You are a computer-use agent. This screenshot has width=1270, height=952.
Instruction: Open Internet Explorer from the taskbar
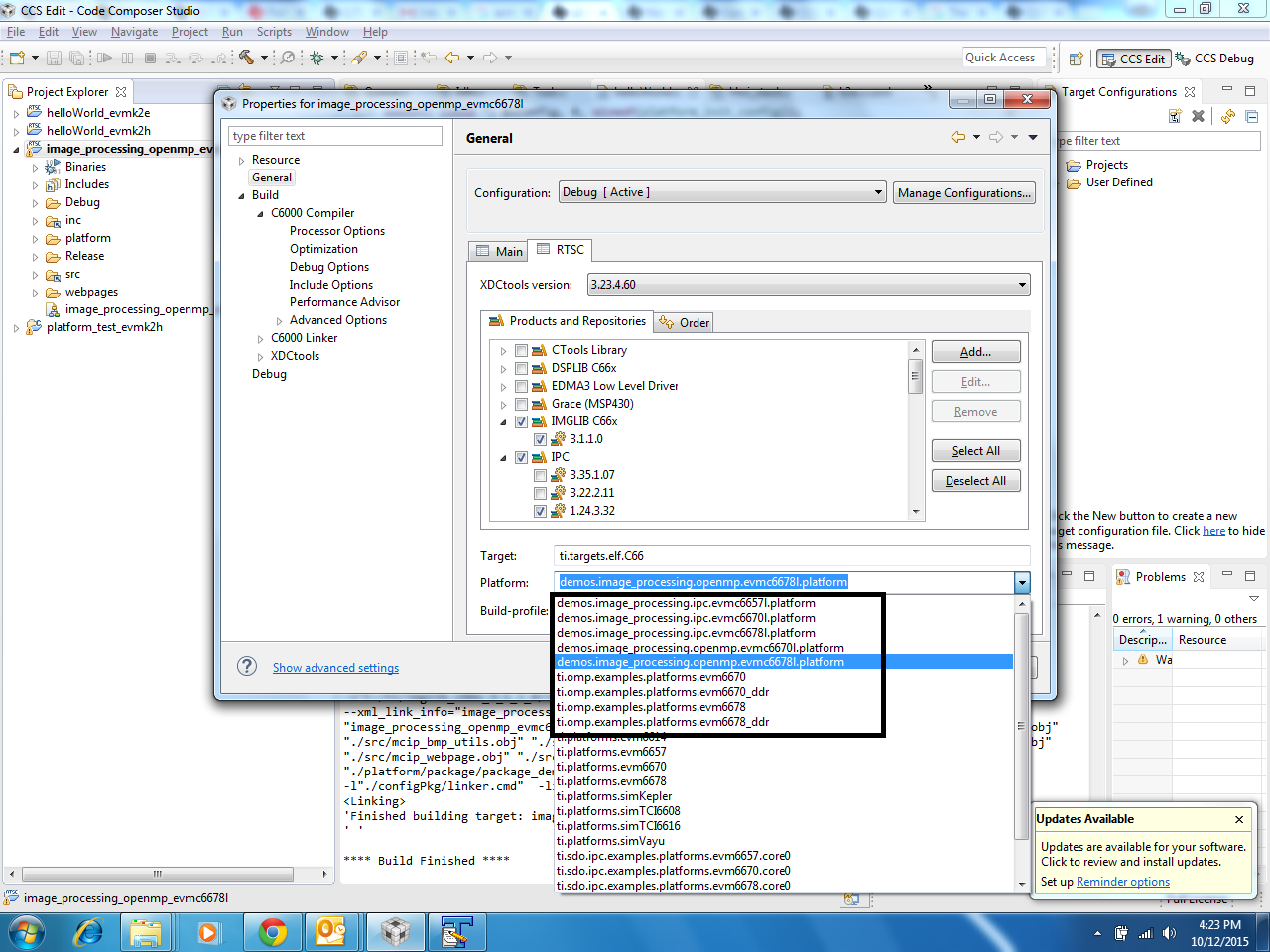tap(89, 932)
